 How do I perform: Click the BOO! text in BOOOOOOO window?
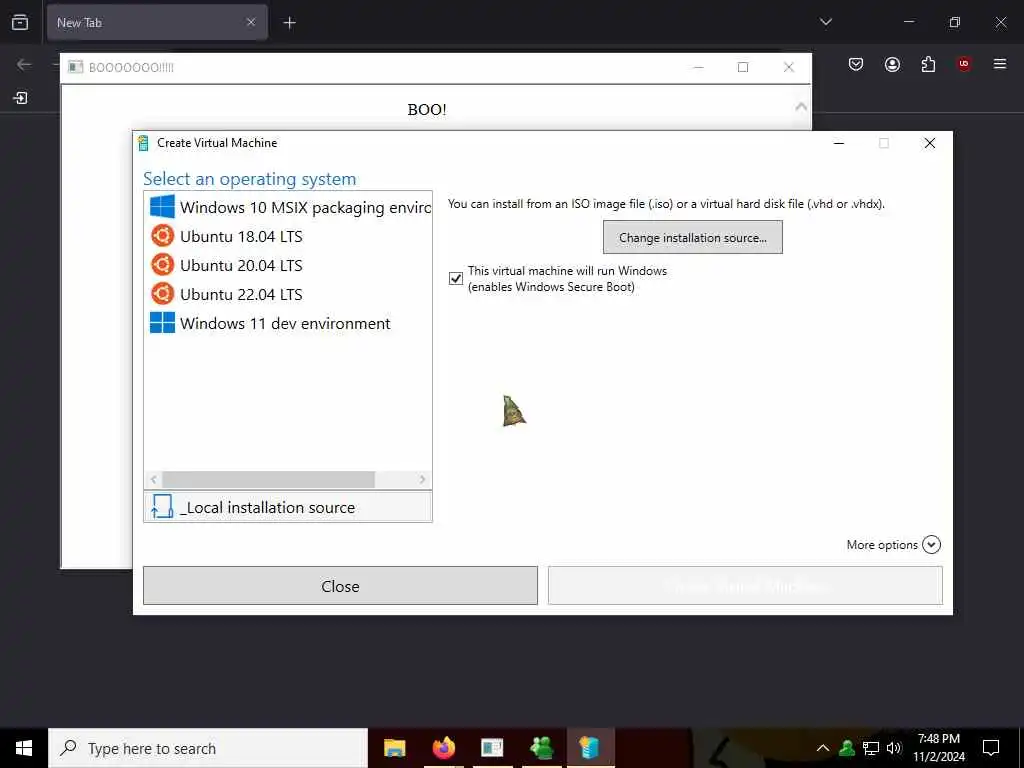427,109
